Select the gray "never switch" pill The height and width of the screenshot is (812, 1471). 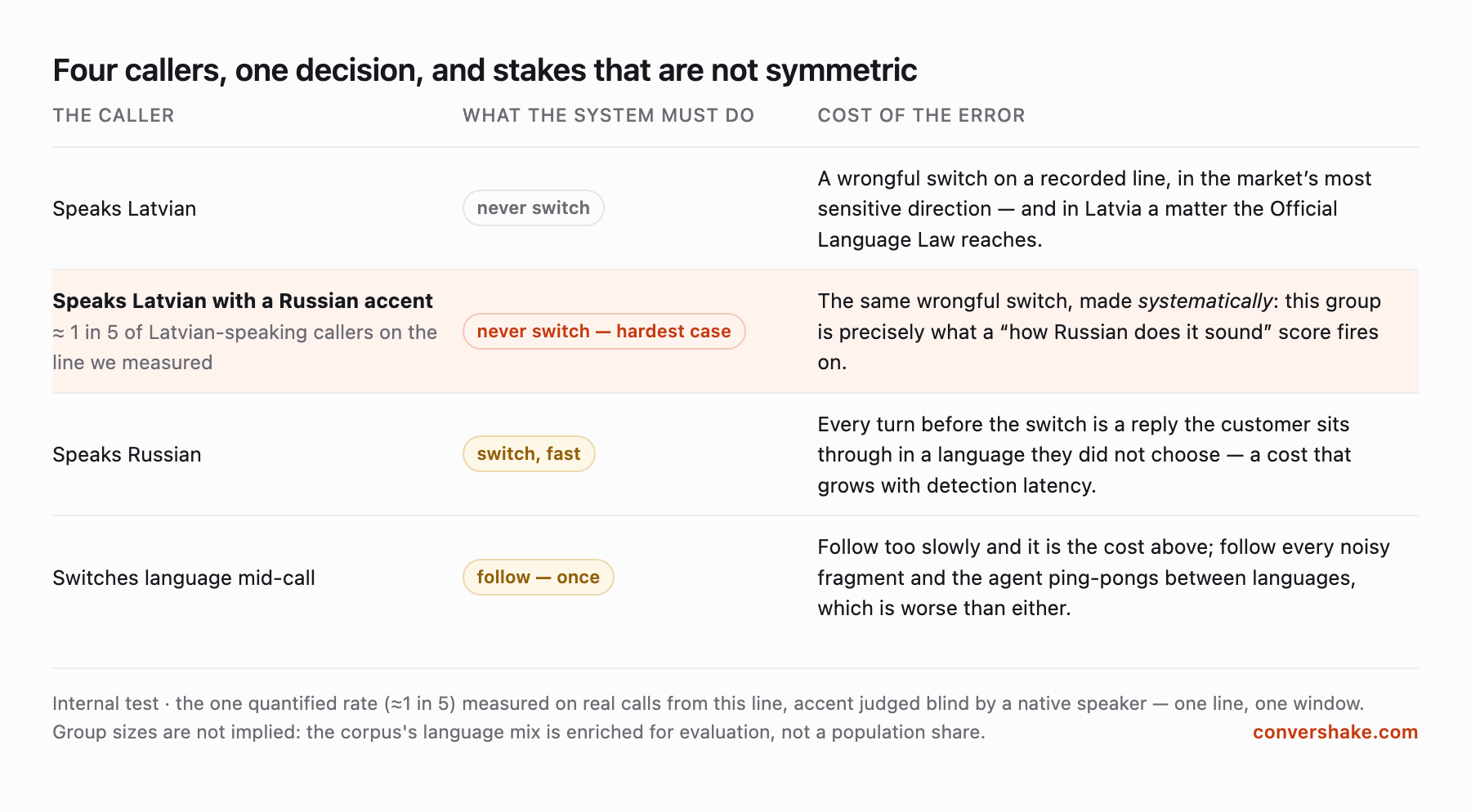(533, 208)
